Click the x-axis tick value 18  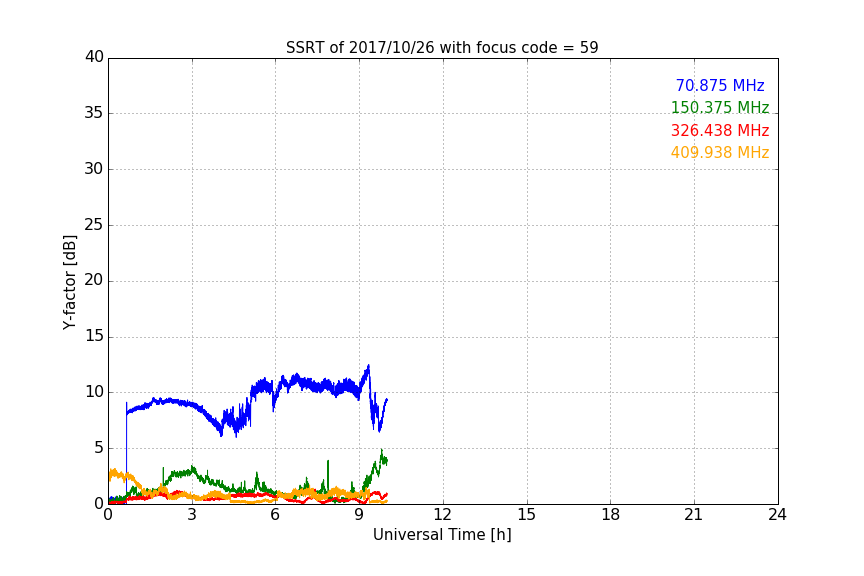tap(610, 515)
